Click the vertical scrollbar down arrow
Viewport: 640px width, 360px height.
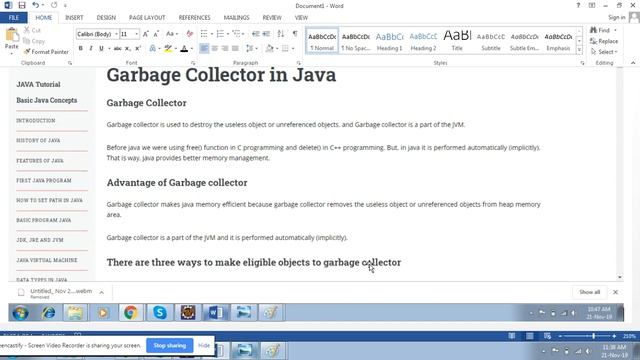coord(620,277)
